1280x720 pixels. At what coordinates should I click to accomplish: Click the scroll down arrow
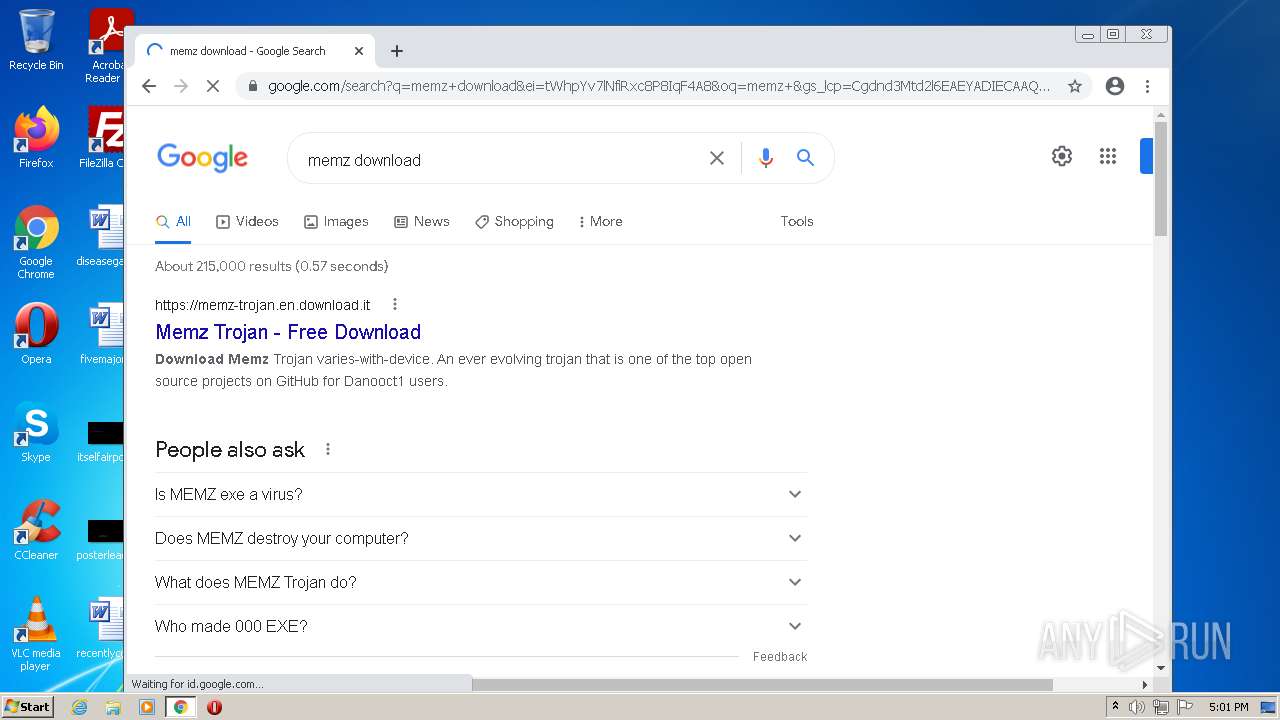pyautogui.click(x=1161, y=668)
